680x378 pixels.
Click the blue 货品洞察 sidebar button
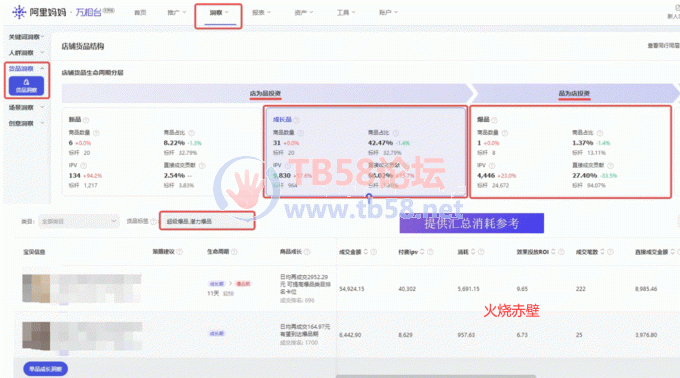[26, 86]
